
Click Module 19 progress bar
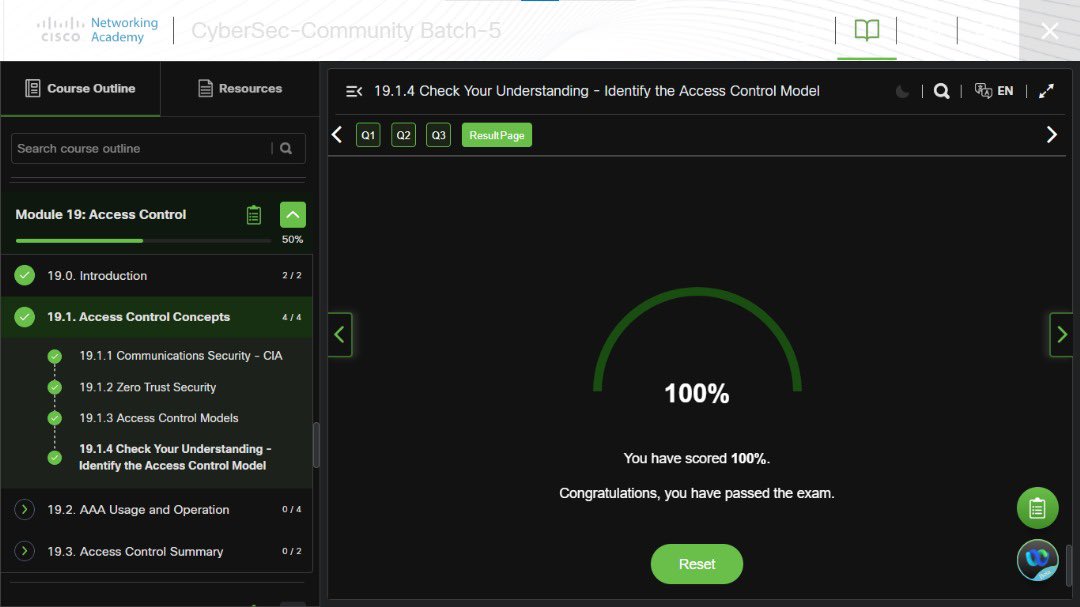point(143,240)
